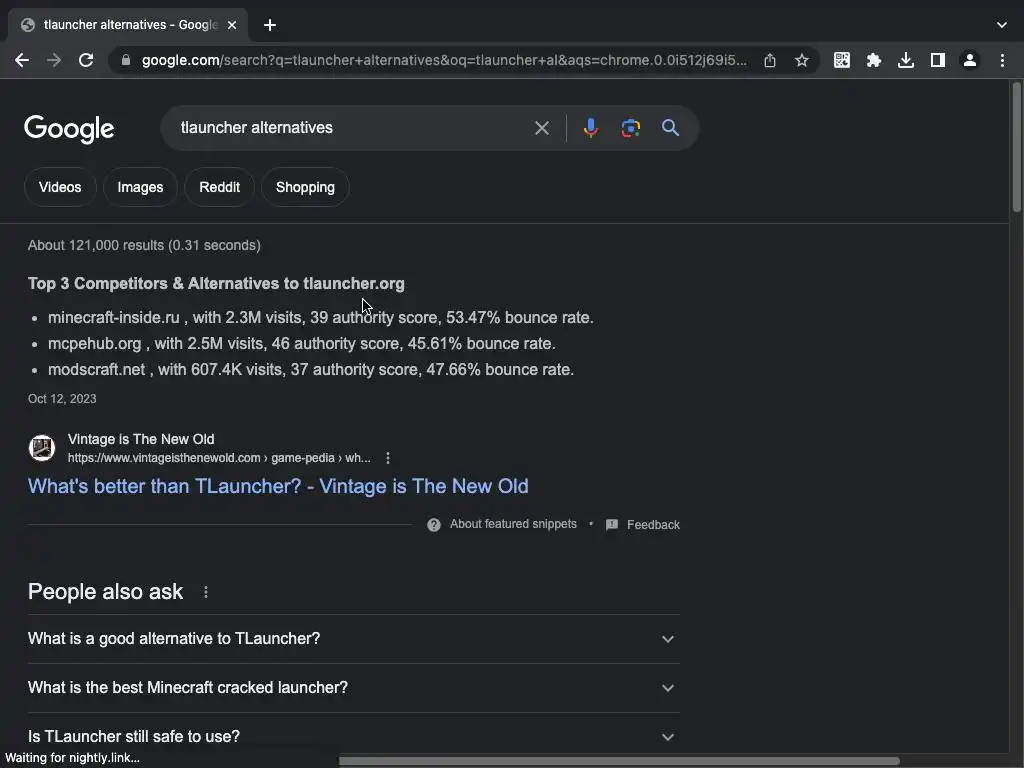Toggle the side panel
Viewport: 1024px width, 768px height.
(x=938, y=60)
